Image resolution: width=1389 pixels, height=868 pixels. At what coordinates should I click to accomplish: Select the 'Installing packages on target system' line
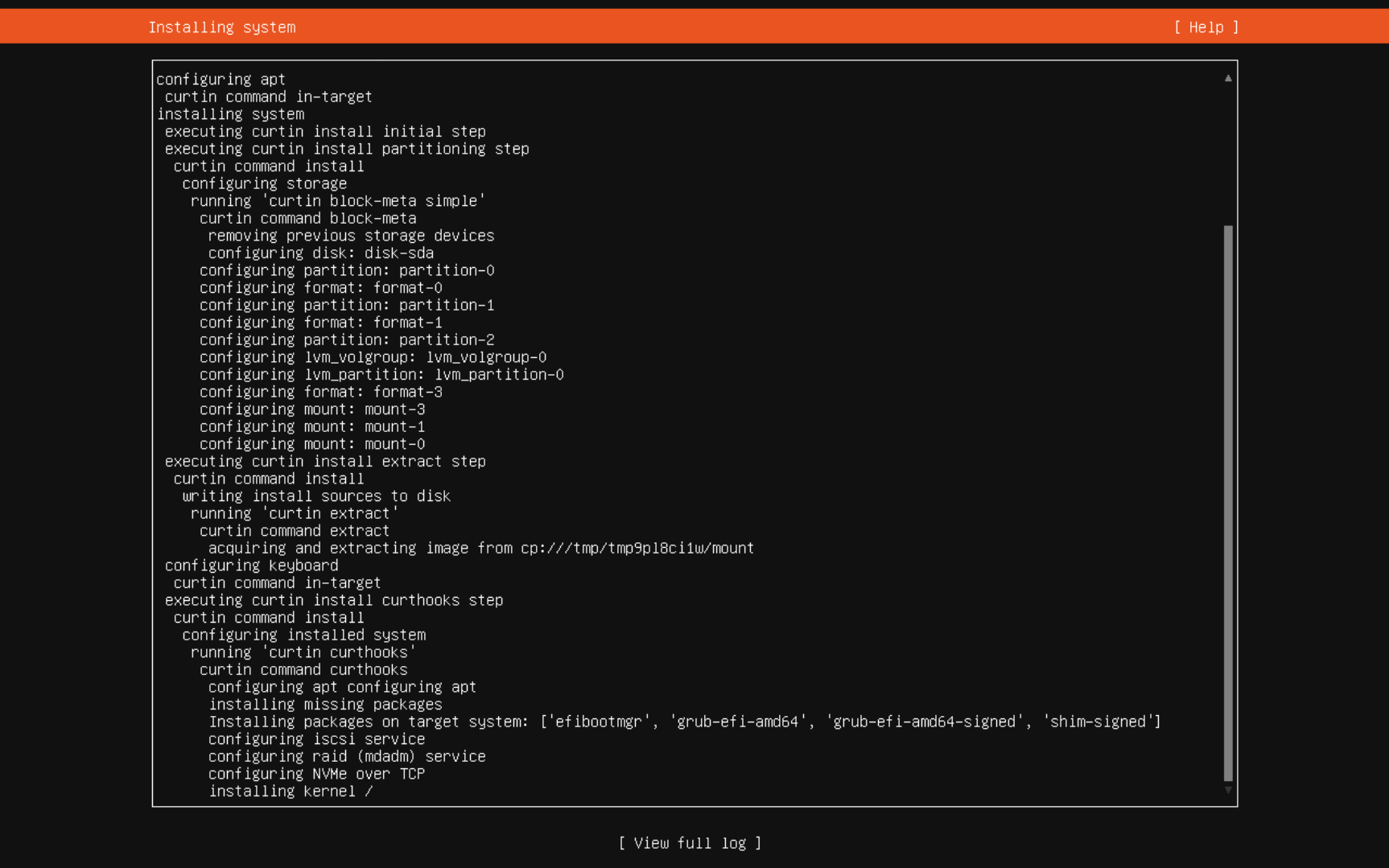click(684, 722)
